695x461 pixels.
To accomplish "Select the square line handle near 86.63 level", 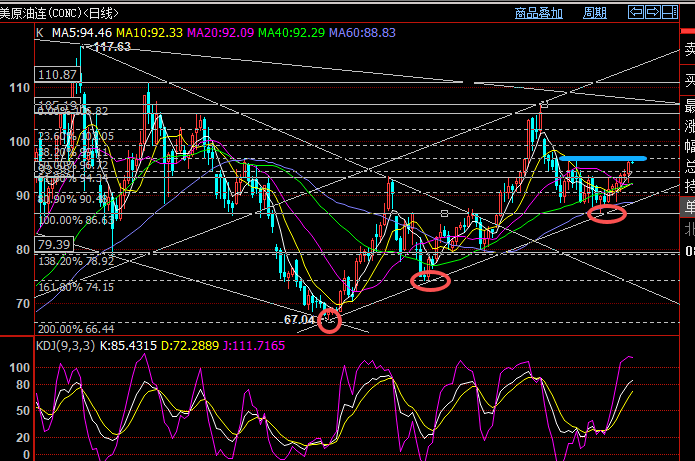I will pos(445,214).
